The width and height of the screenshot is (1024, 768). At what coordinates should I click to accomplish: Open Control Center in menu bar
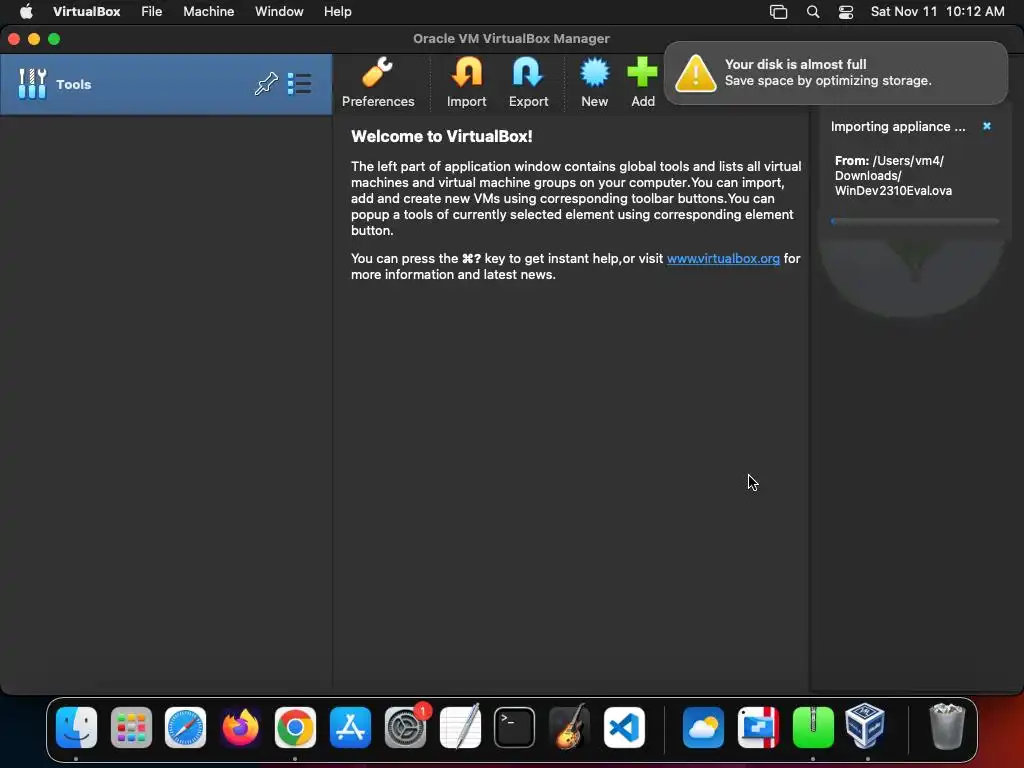pyautogui.click(x=846, y=12)
